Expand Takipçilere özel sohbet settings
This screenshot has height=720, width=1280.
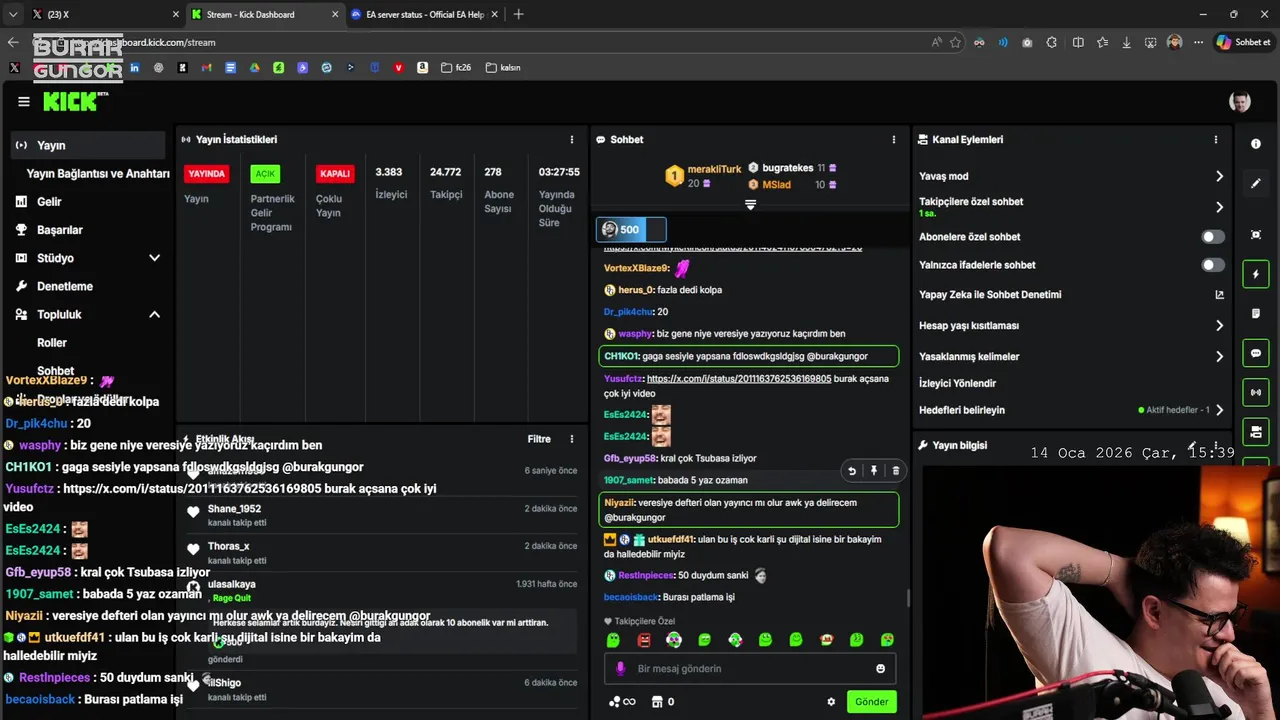point(1219,207)
